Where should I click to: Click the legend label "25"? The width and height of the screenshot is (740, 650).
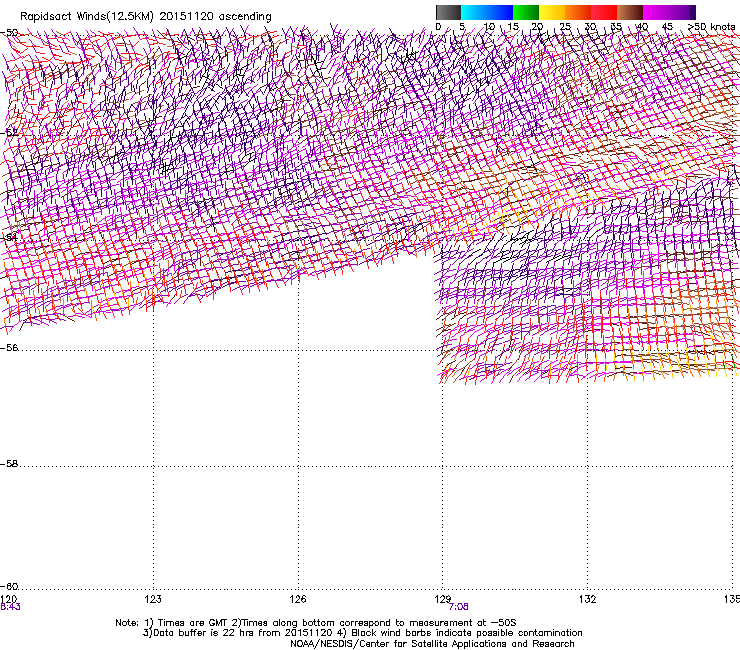click(x=565, y=27)
